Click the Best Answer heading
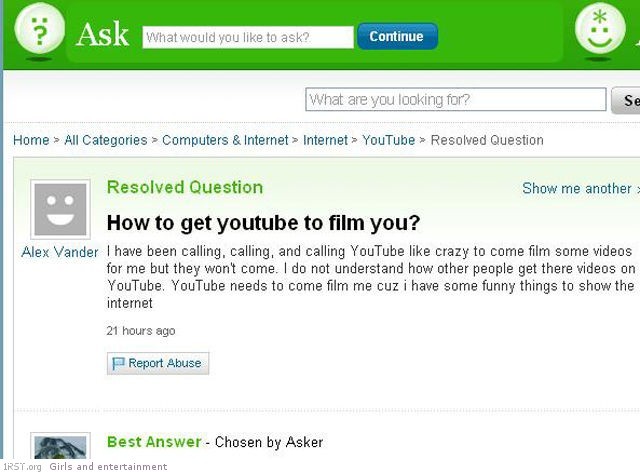Screen dimensions: 640x472 [154, 442]
